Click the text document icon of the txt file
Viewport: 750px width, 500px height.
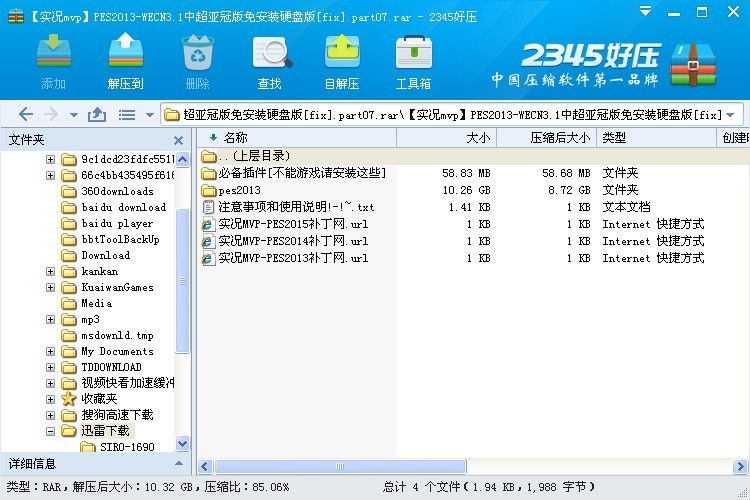(208, 207)
